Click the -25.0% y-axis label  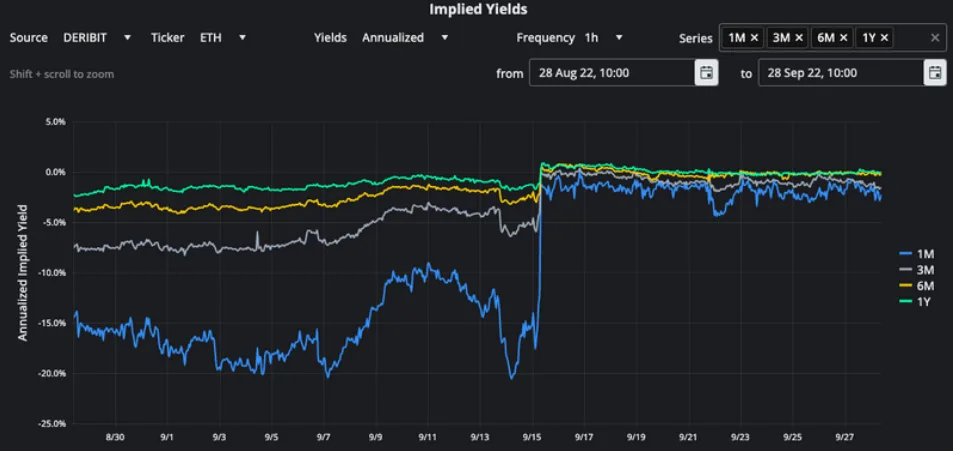[x=52, y=424]
